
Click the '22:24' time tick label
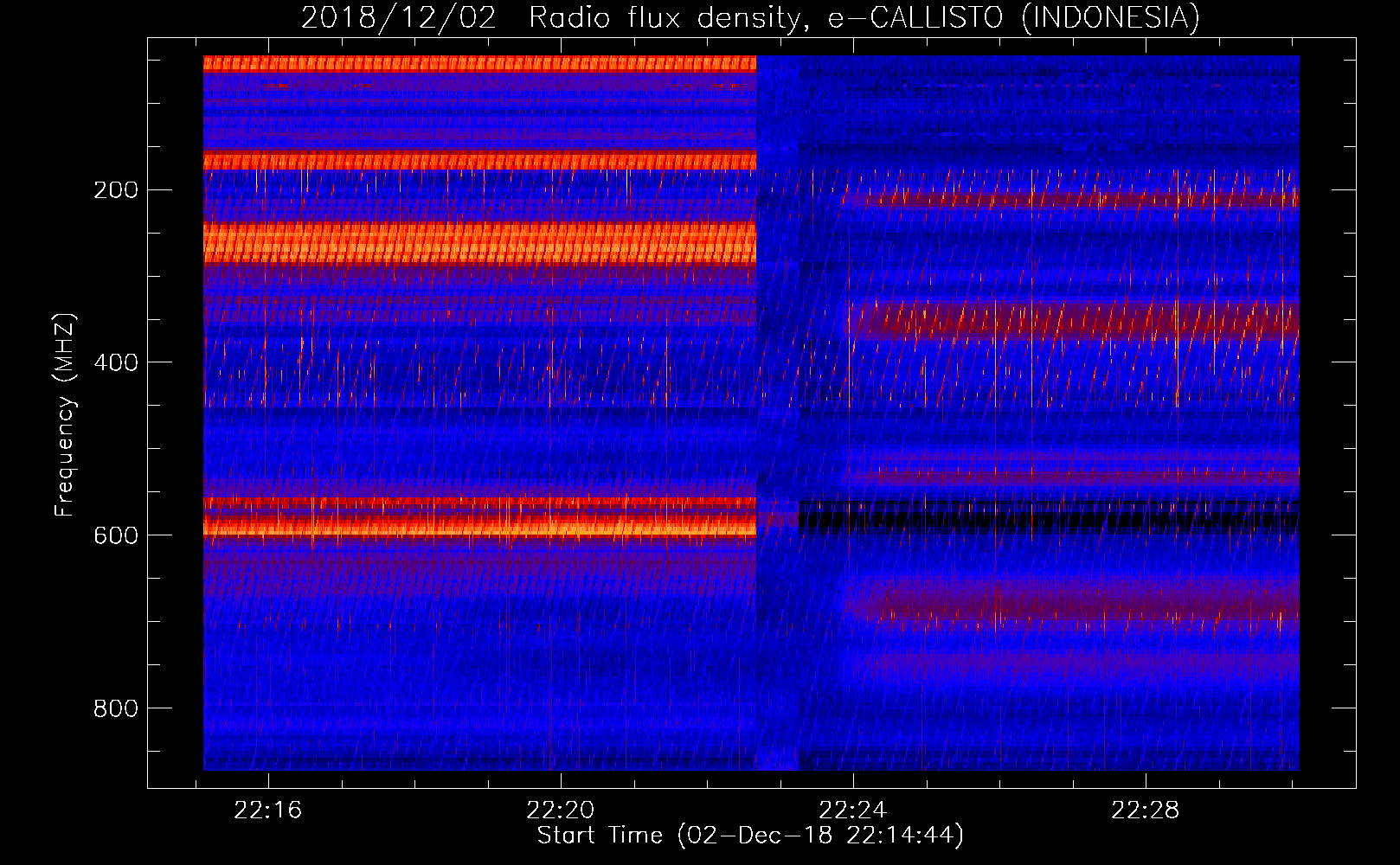point(853,811)
